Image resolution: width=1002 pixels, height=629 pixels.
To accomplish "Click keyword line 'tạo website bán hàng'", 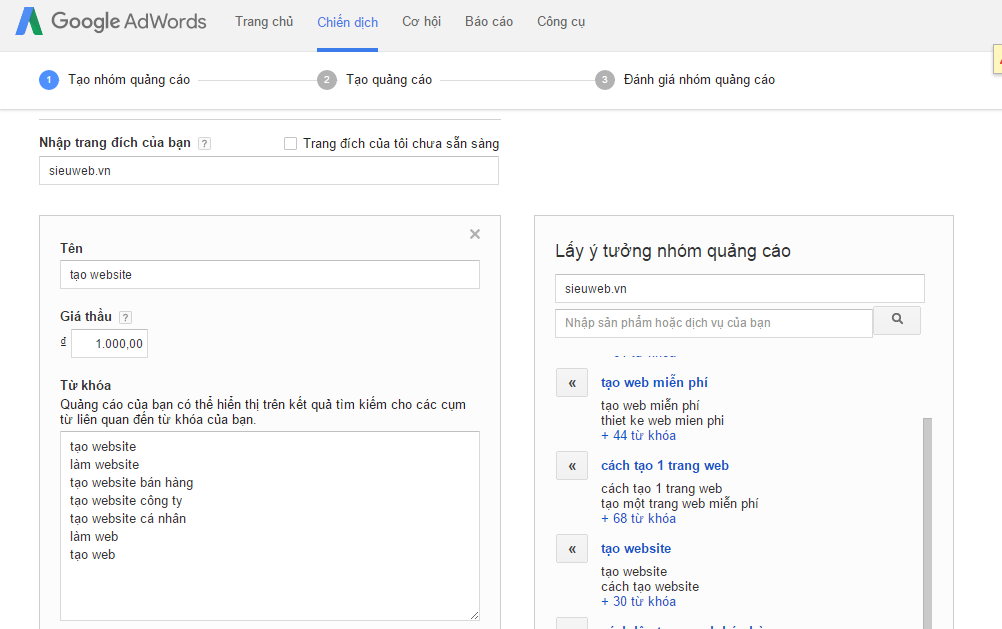I will point(132,483).
